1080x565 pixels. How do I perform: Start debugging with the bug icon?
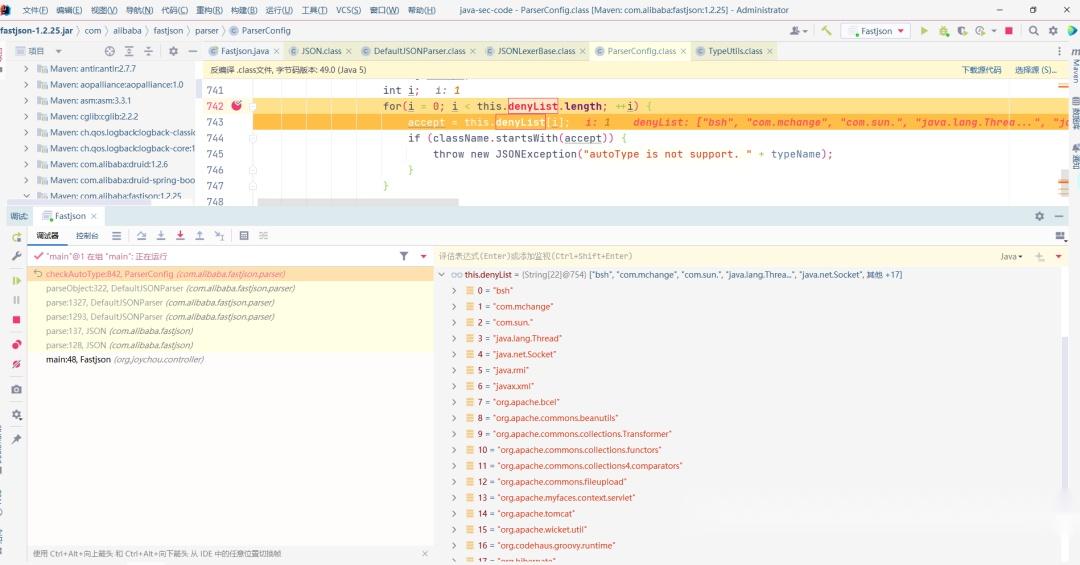pyautogui.click(x=944, y=31)
